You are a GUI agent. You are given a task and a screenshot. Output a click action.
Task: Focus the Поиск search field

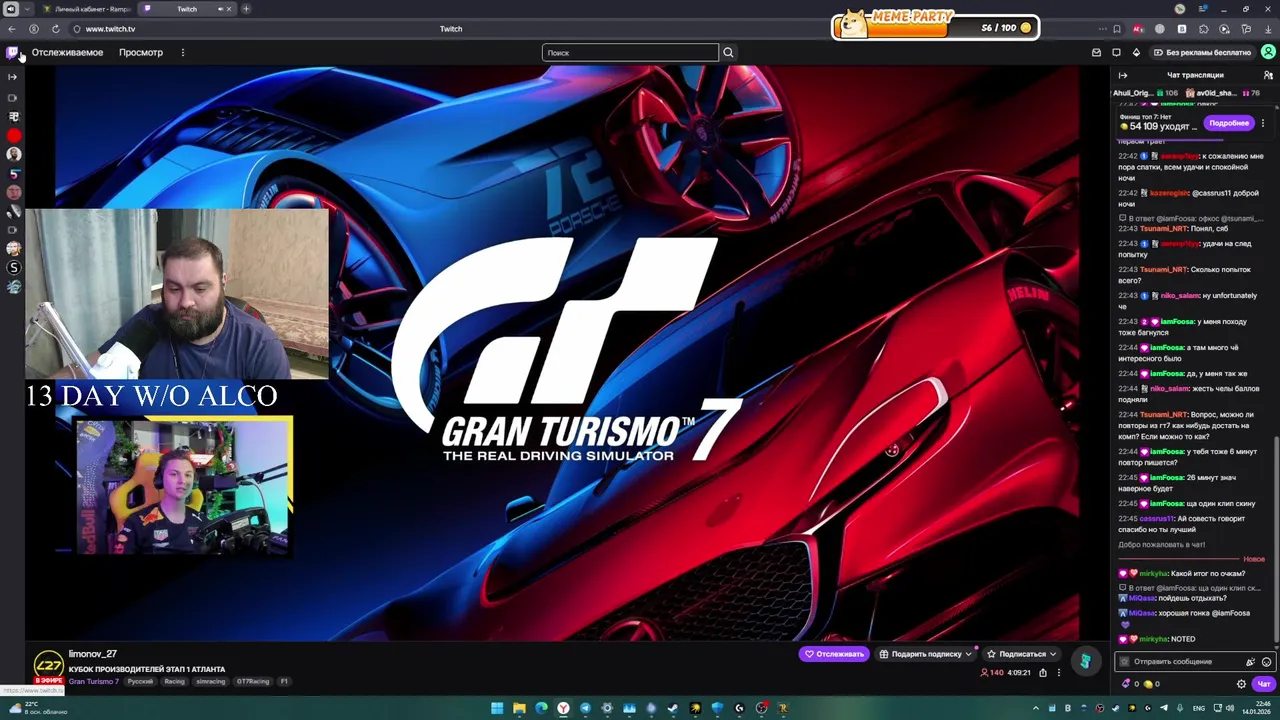[x=630, y=52]
